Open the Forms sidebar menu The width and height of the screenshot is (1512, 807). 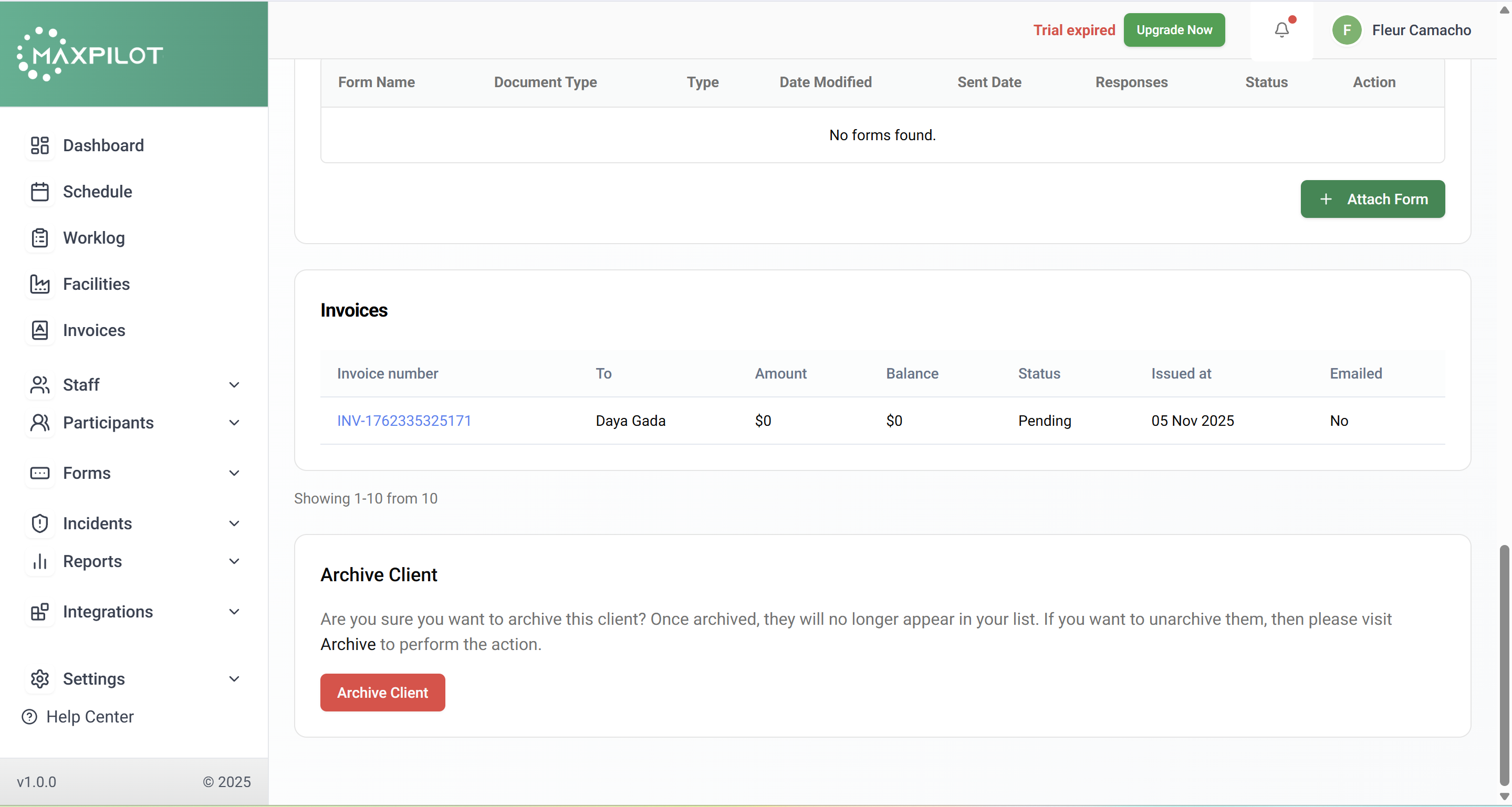[x=86, y=473]
